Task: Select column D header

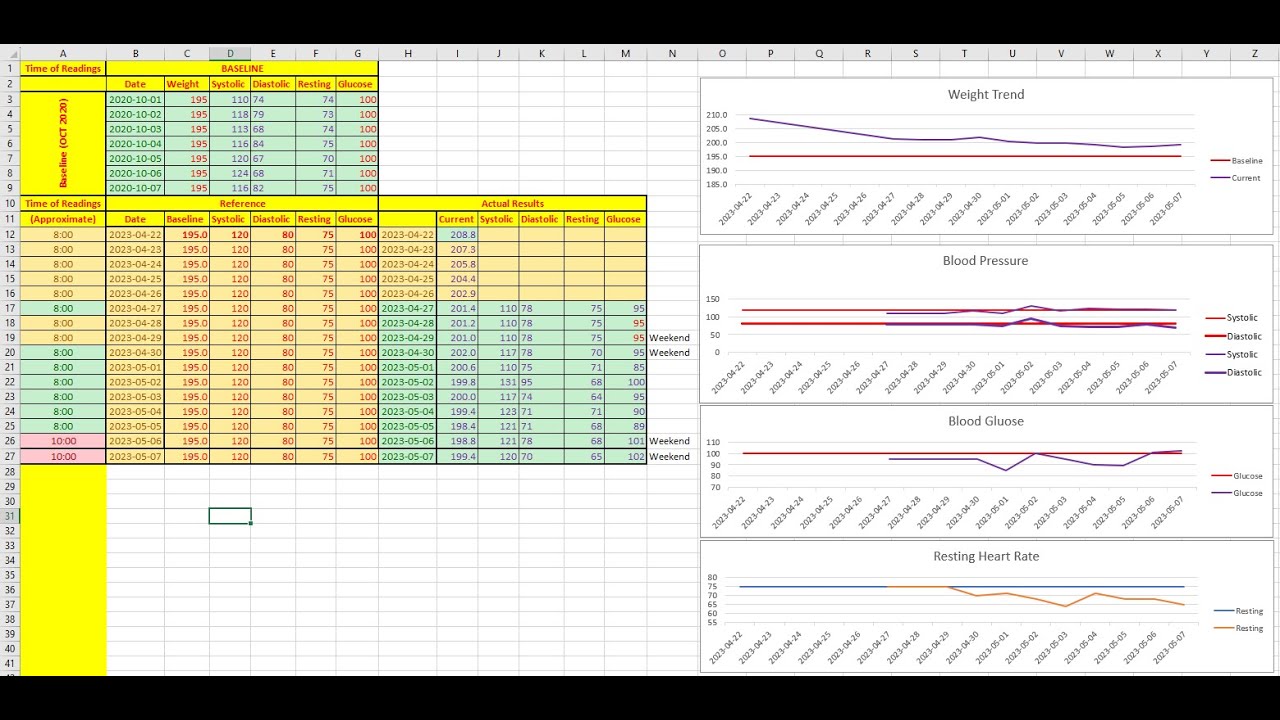Action: 230,53
